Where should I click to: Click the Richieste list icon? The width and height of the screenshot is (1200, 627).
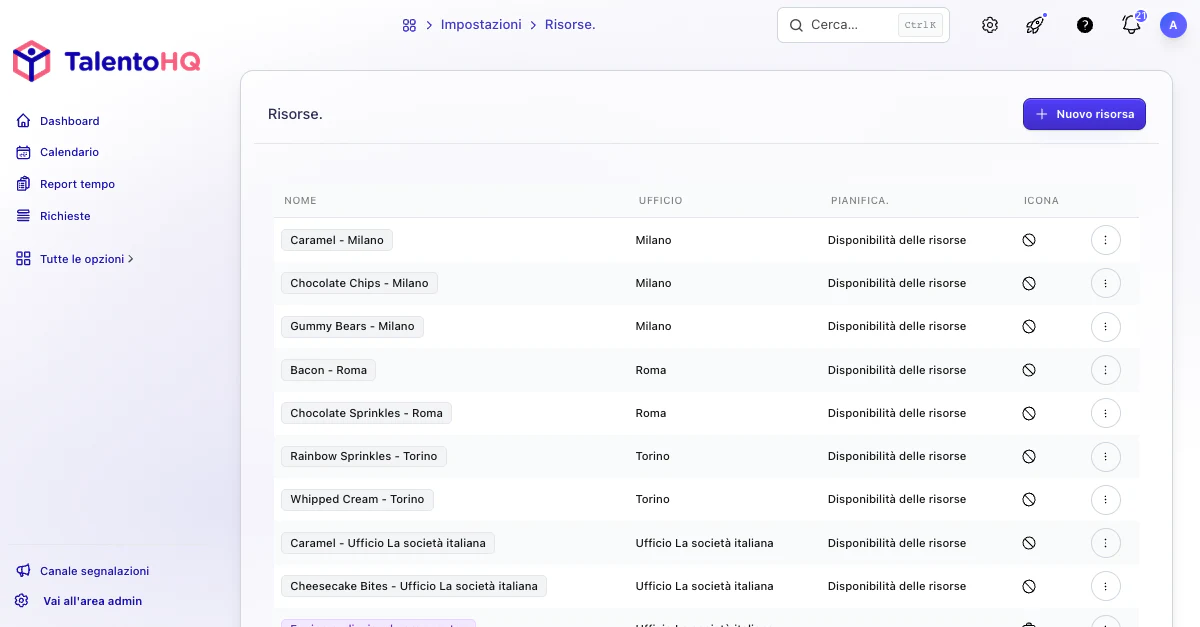pyautogui.click(x=23, y=216)
